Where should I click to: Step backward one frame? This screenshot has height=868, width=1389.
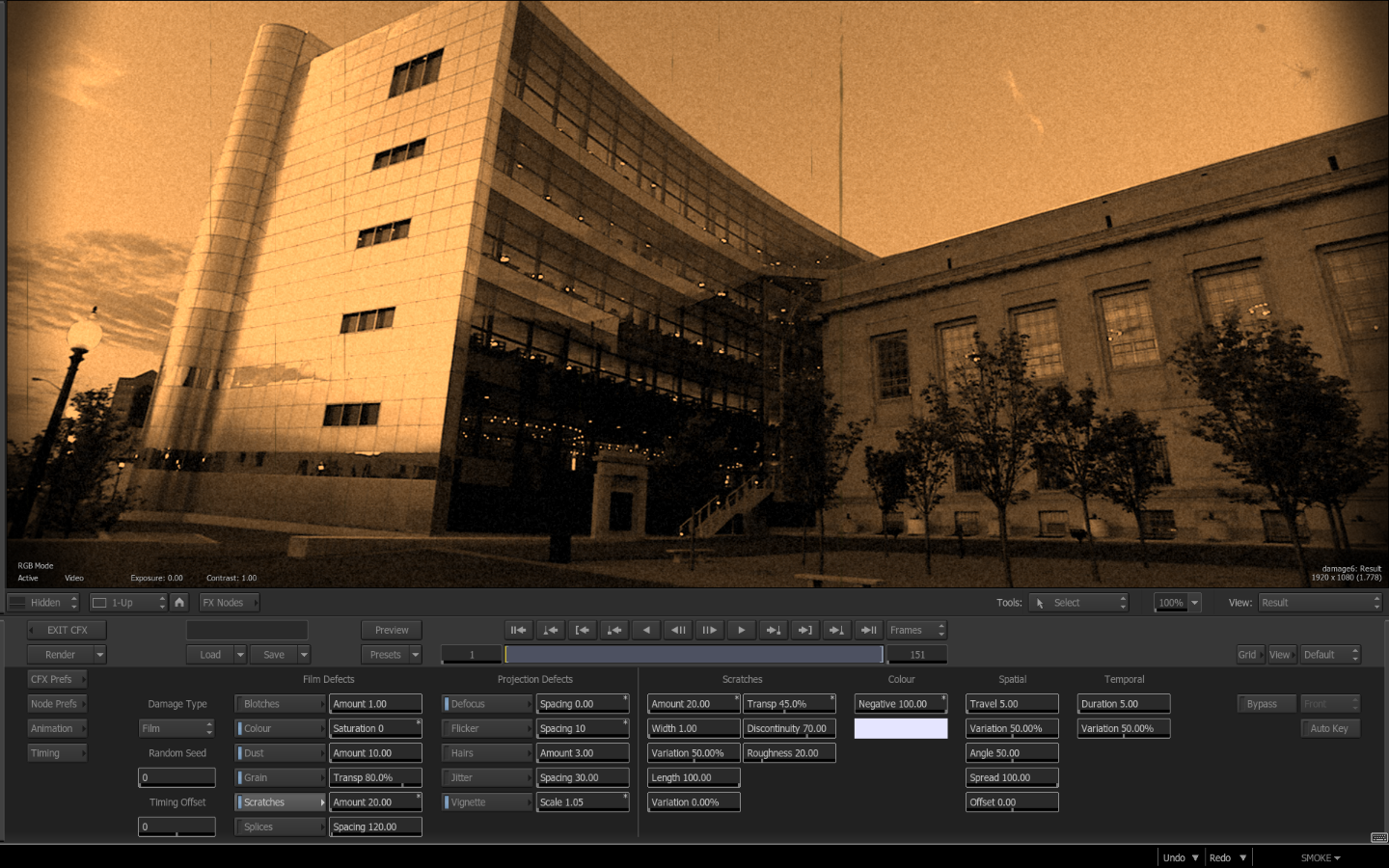click(678, 631)
